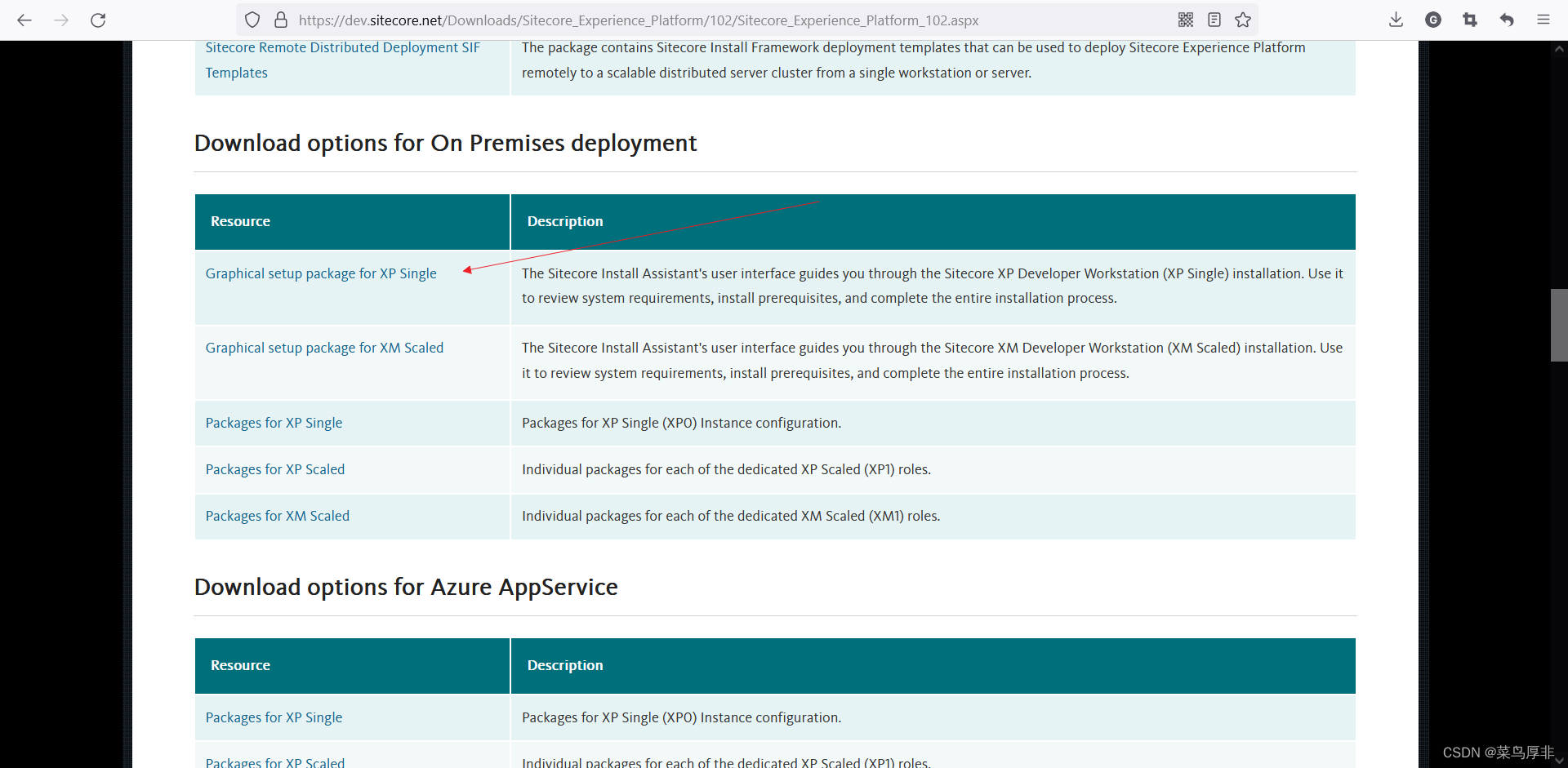Open the tracking protection shield icon

pos(252,20)
